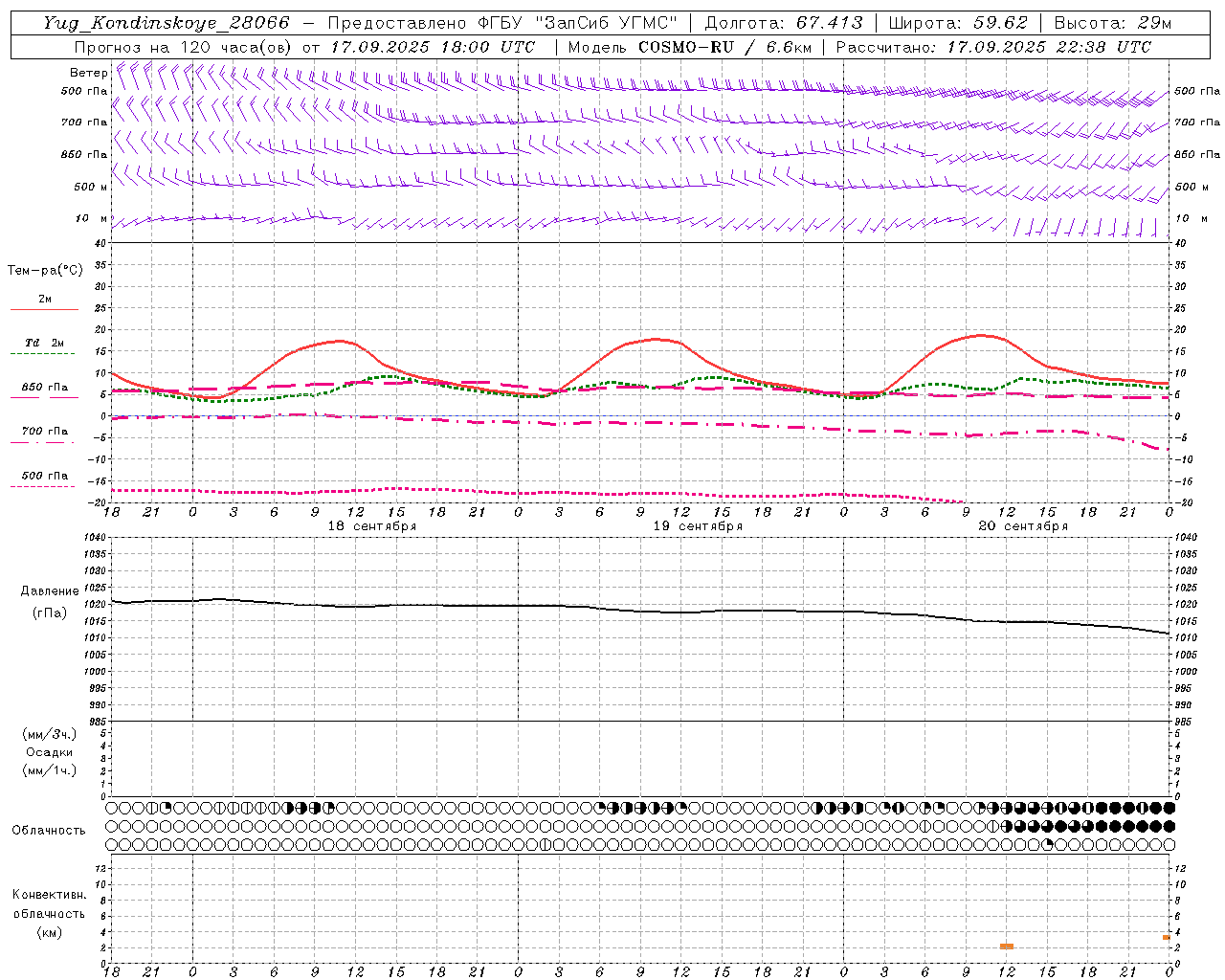Click the dotted line sample under temperature legend 500 гПа
This screenshot has width=1225, height=980.
click(x=42, y=486)
